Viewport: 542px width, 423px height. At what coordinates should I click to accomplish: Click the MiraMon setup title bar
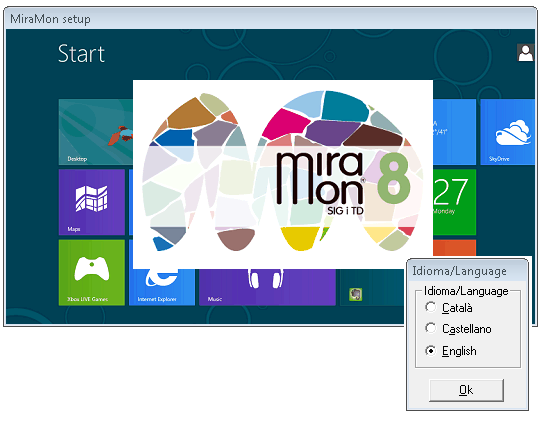(x=270, y=18)
